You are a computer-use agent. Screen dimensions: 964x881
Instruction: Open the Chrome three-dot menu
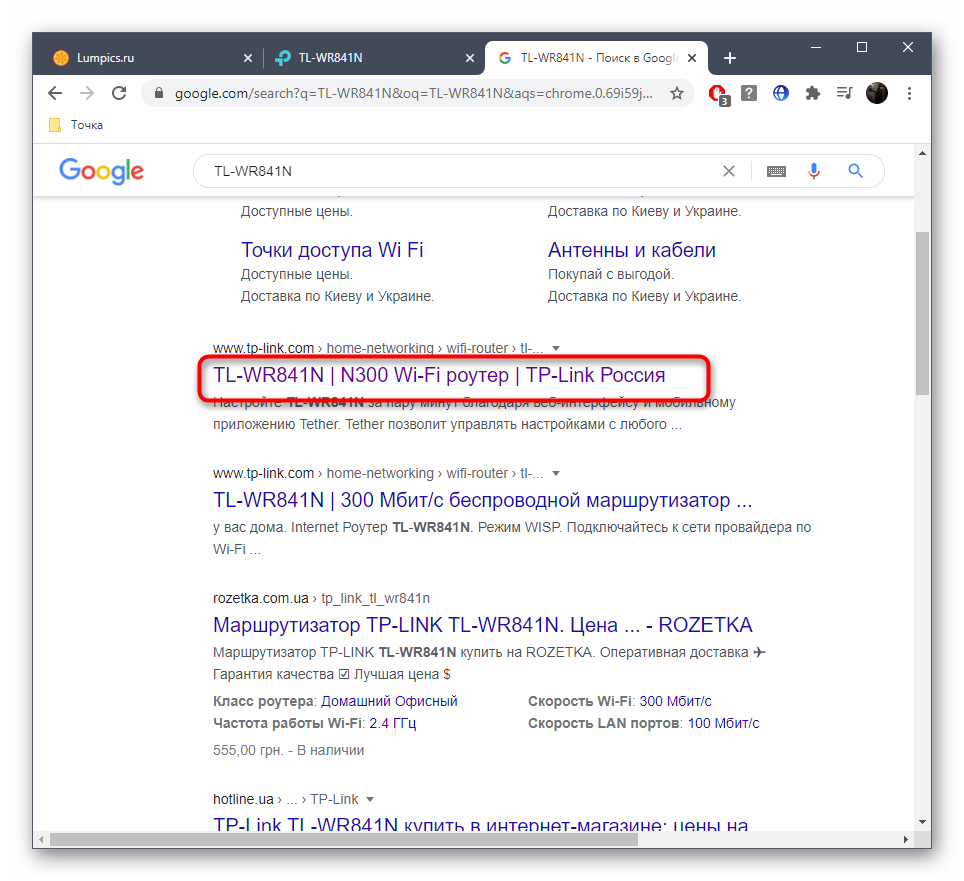click(909, 93)
